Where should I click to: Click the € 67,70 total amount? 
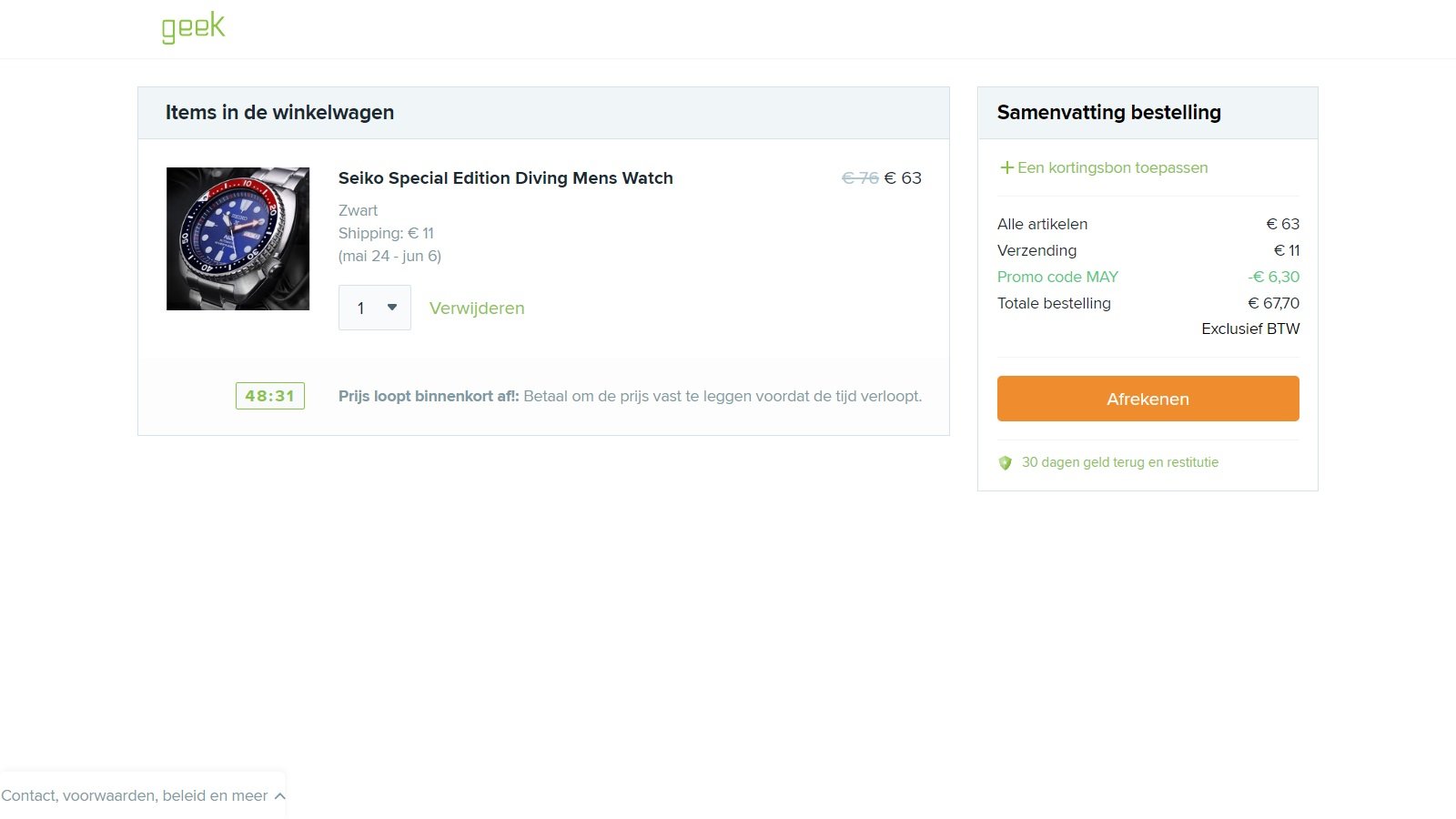click(x=1273, y=303)
